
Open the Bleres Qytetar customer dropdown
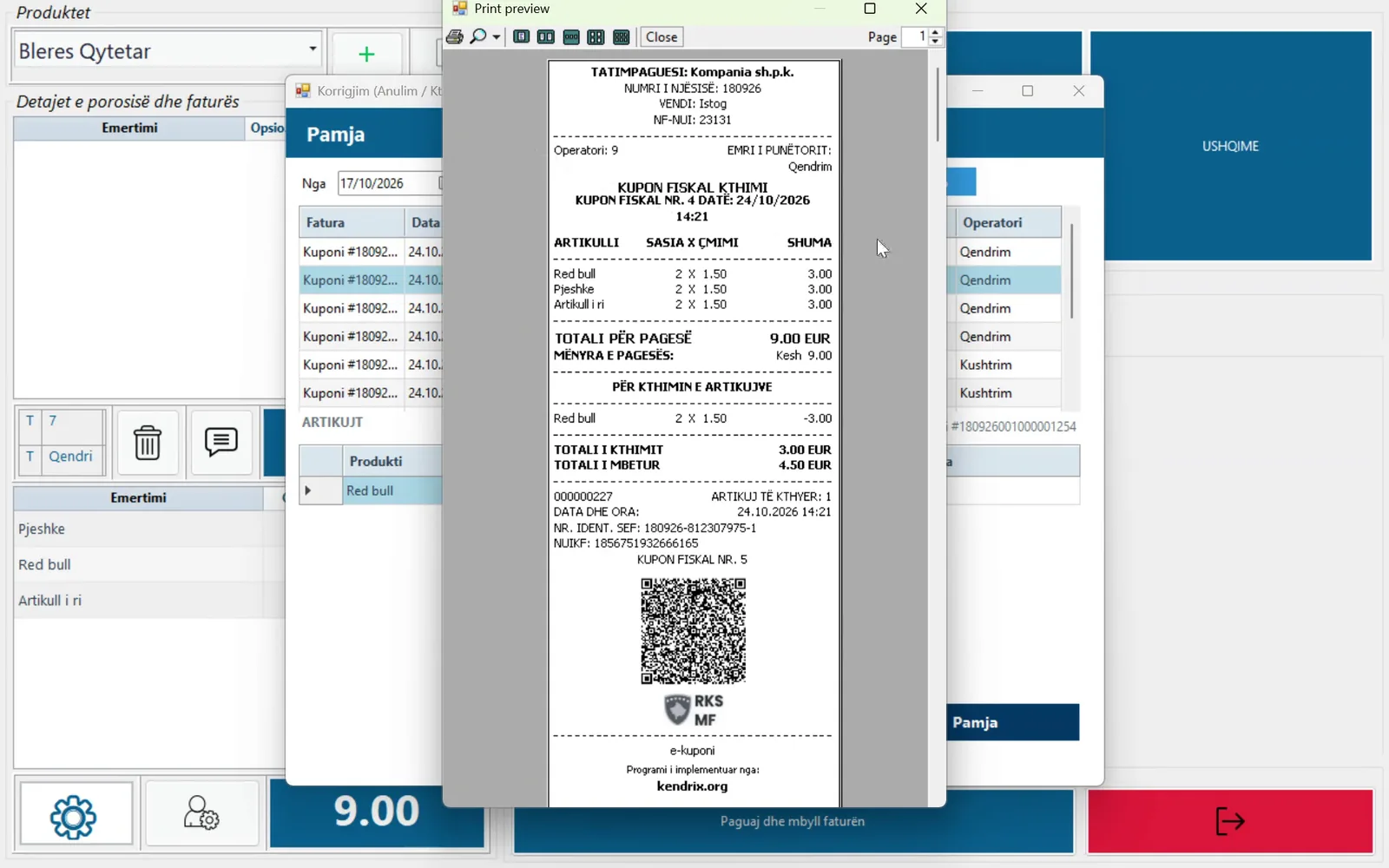pyautogui.click(x=313, y=49)
